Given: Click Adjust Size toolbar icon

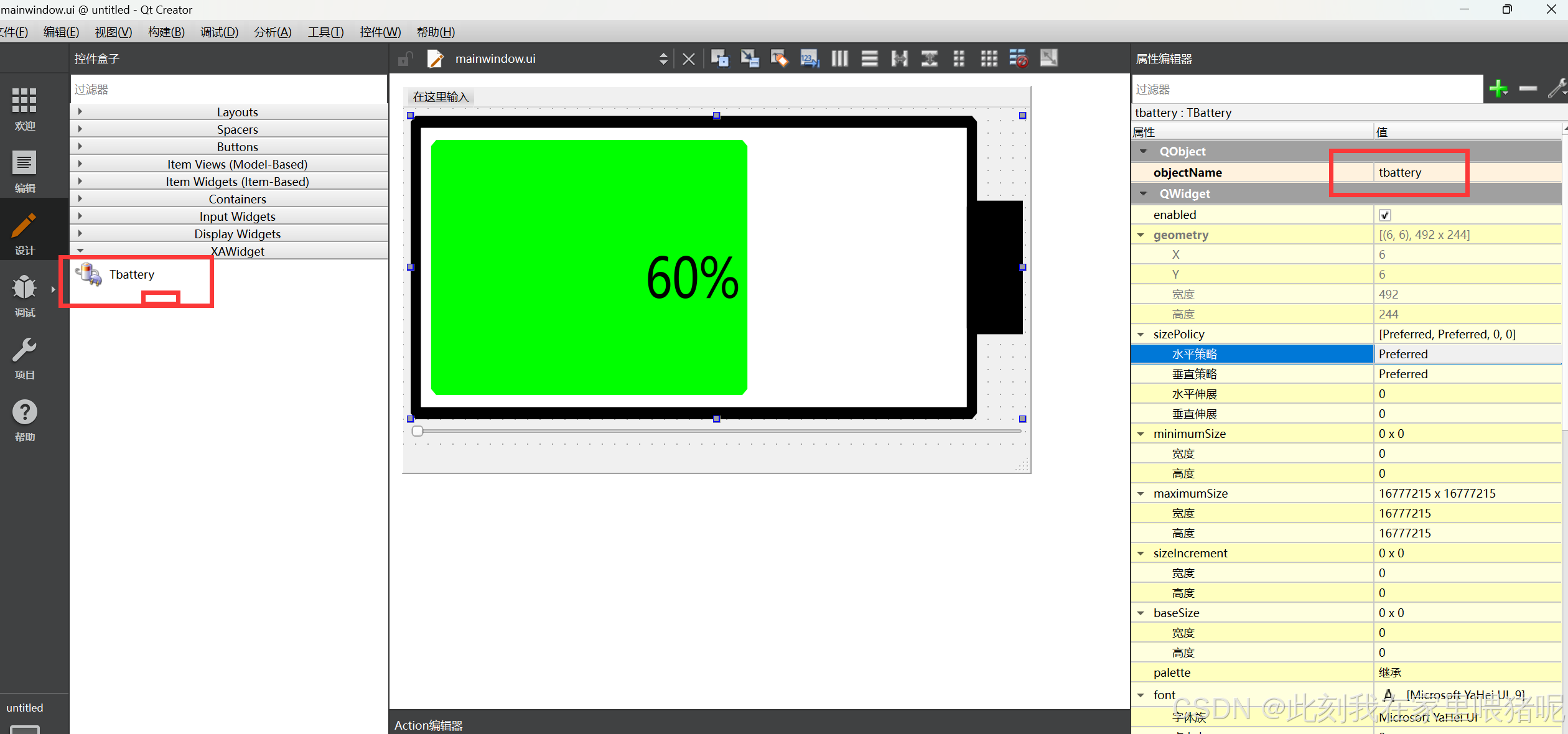Looking at the screenshot, I should click(x=1048, y=58).
